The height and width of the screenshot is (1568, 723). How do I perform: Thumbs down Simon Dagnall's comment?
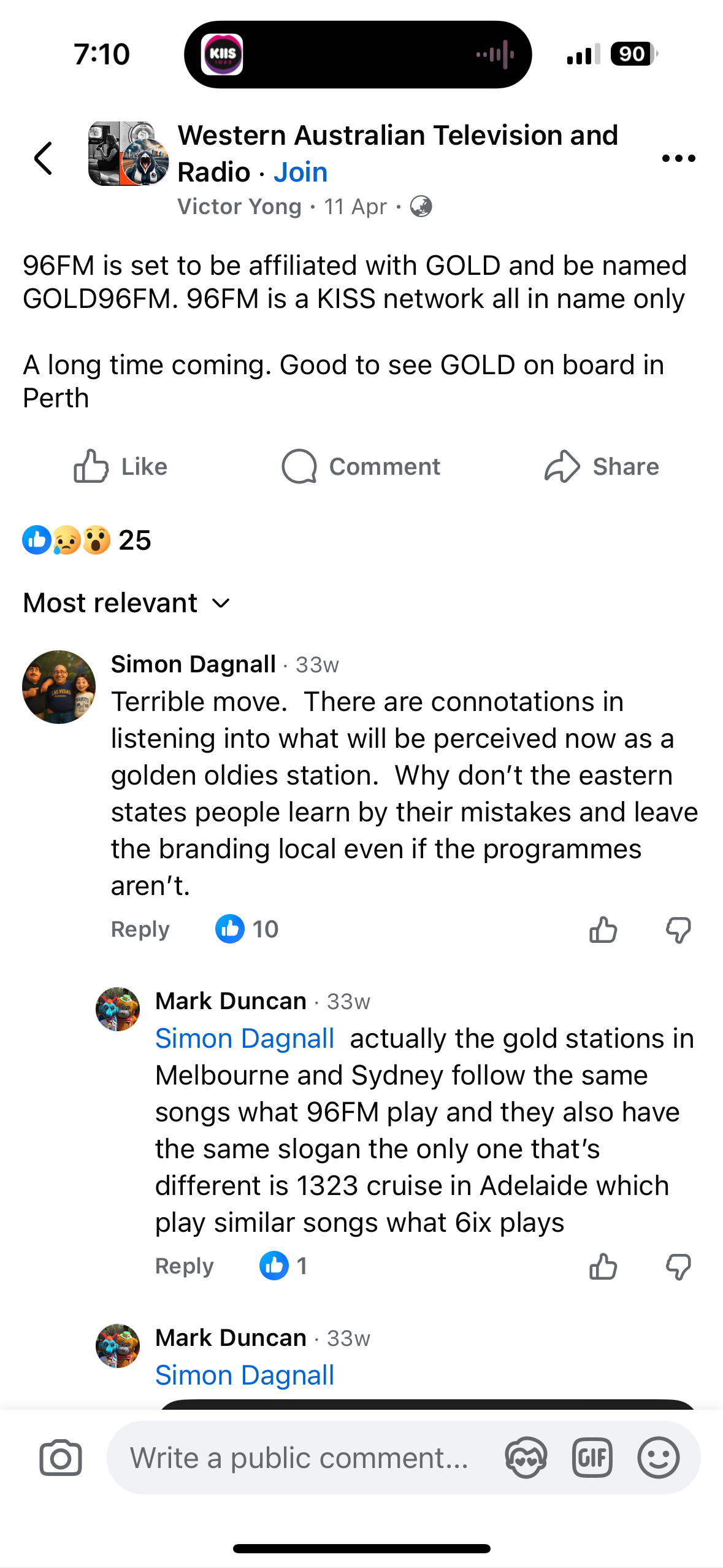(x=678, y=930)
